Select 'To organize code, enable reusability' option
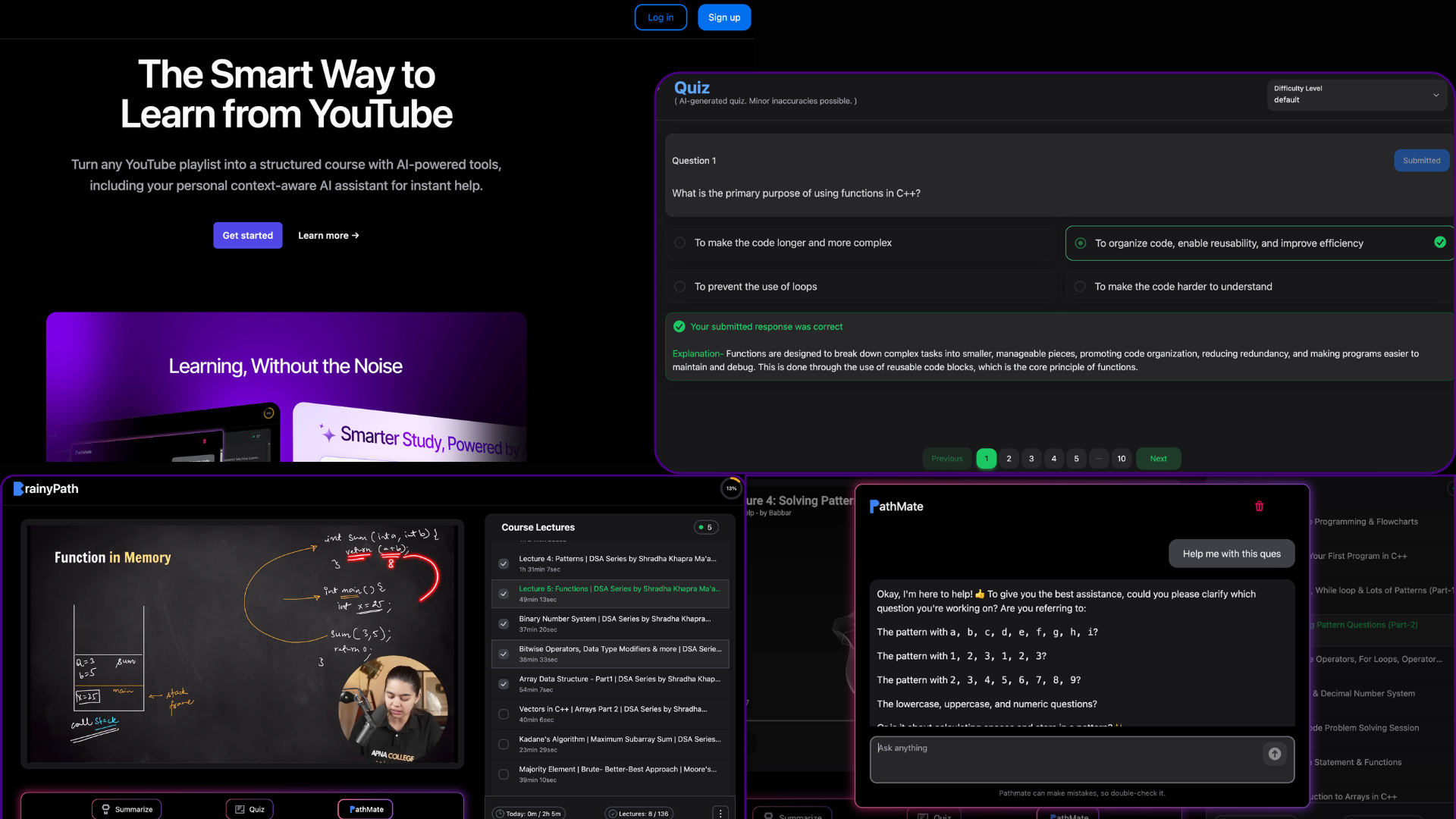 (1259, 243)
